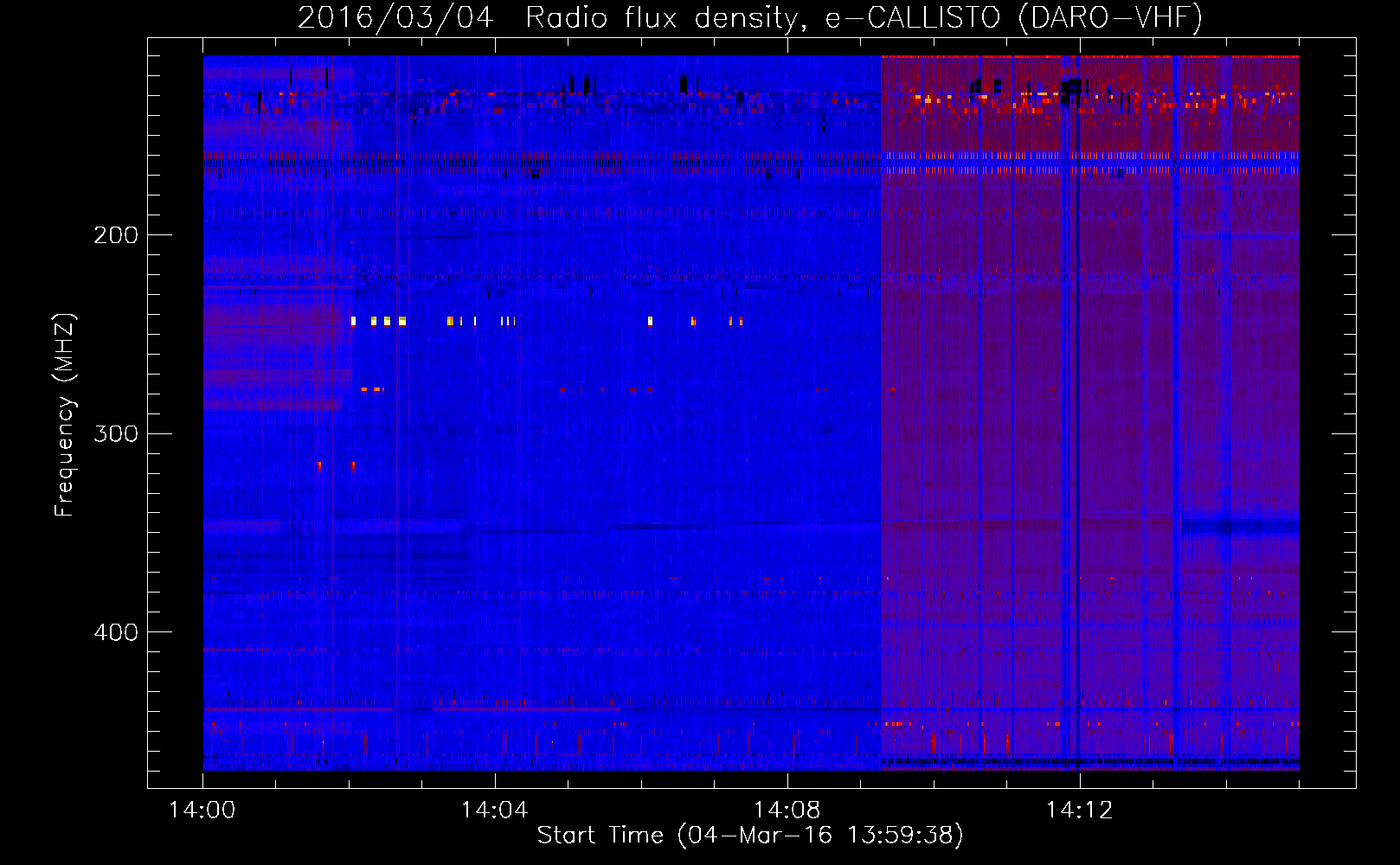Click the date '2016/03/04' in the title
The width and height of the screenshot is (1400, 865).
[395, 17]
